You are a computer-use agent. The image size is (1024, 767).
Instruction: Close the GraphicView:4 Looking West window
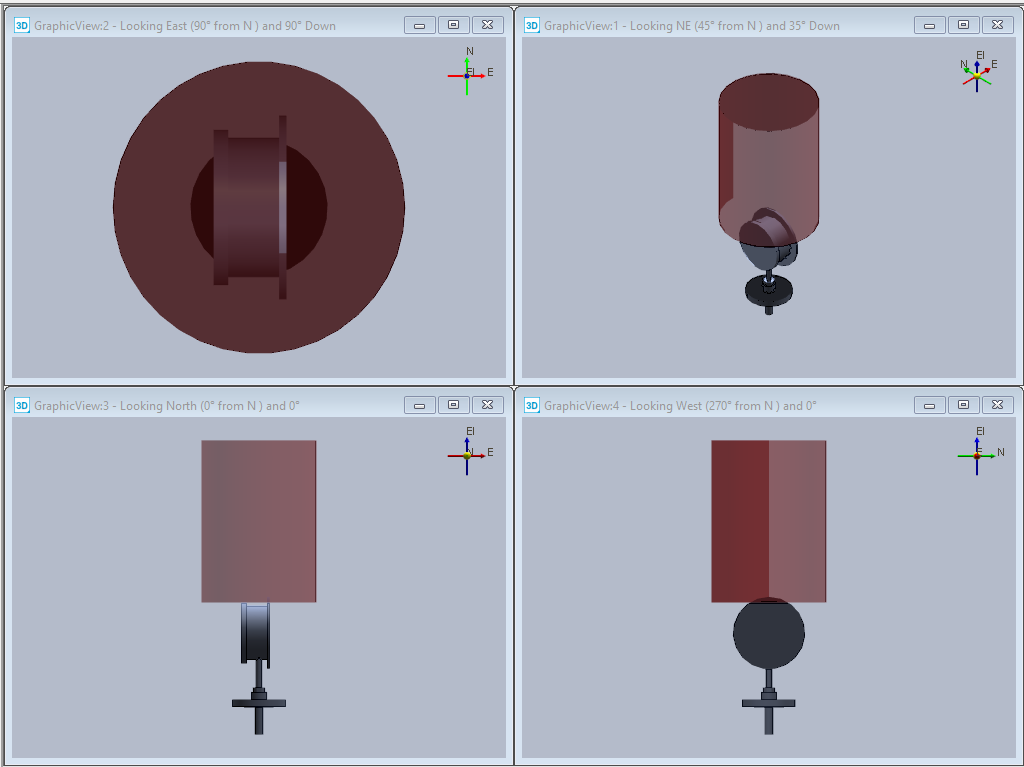point(997,405)
